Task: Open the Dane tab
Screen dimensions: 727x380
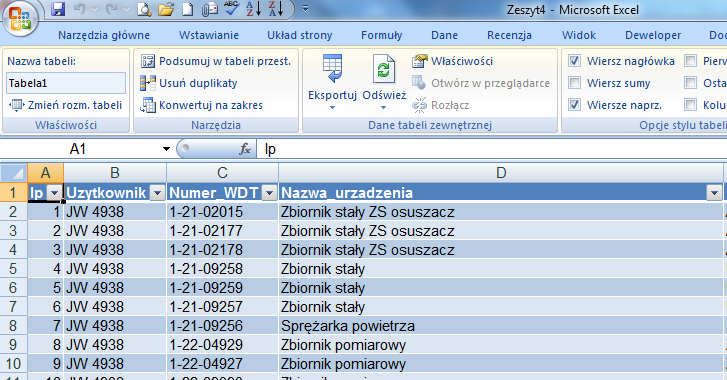Action: coord(444,35)
